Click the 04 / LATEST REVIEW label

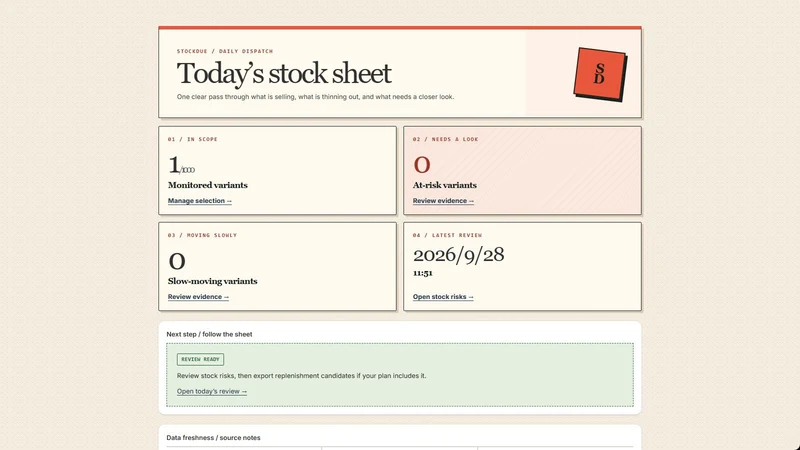point(447,235)
